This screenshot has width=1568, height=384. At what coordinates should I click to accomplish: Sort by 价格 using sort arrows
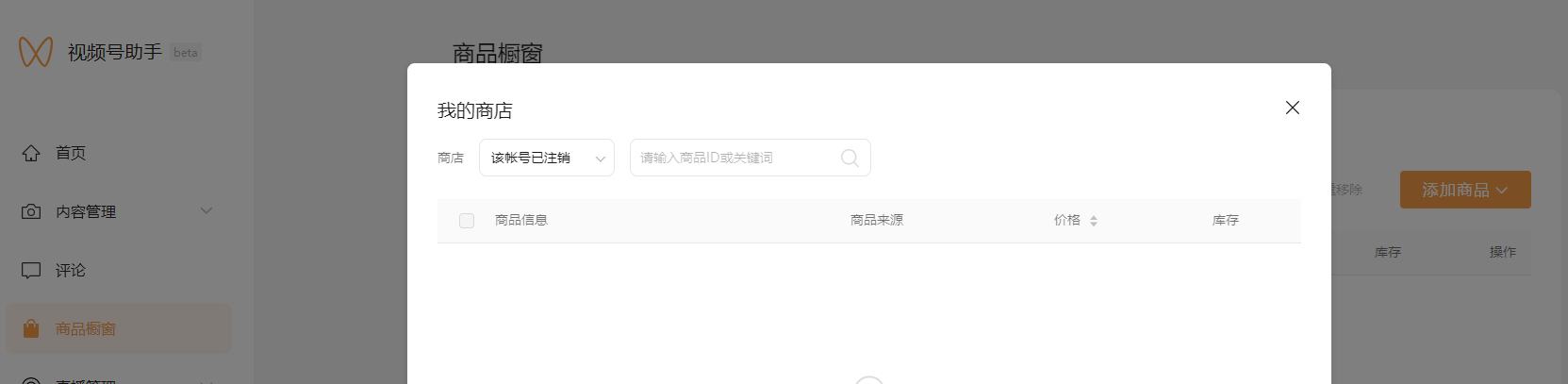pos(1094,221)
